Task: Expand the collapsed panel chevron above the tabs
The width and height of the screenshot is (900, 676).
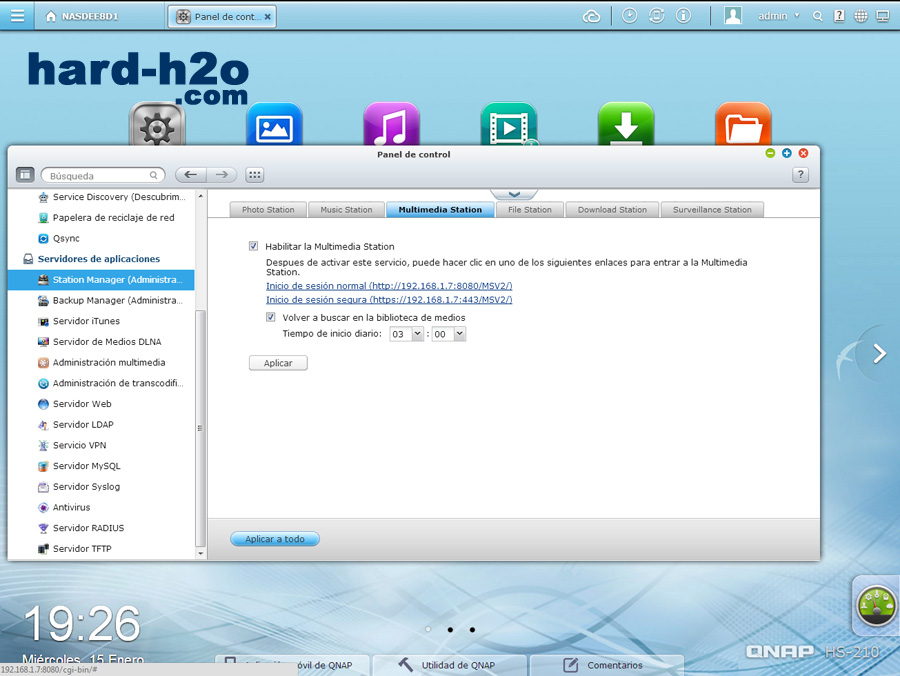Action: click(x=514, y=194)
